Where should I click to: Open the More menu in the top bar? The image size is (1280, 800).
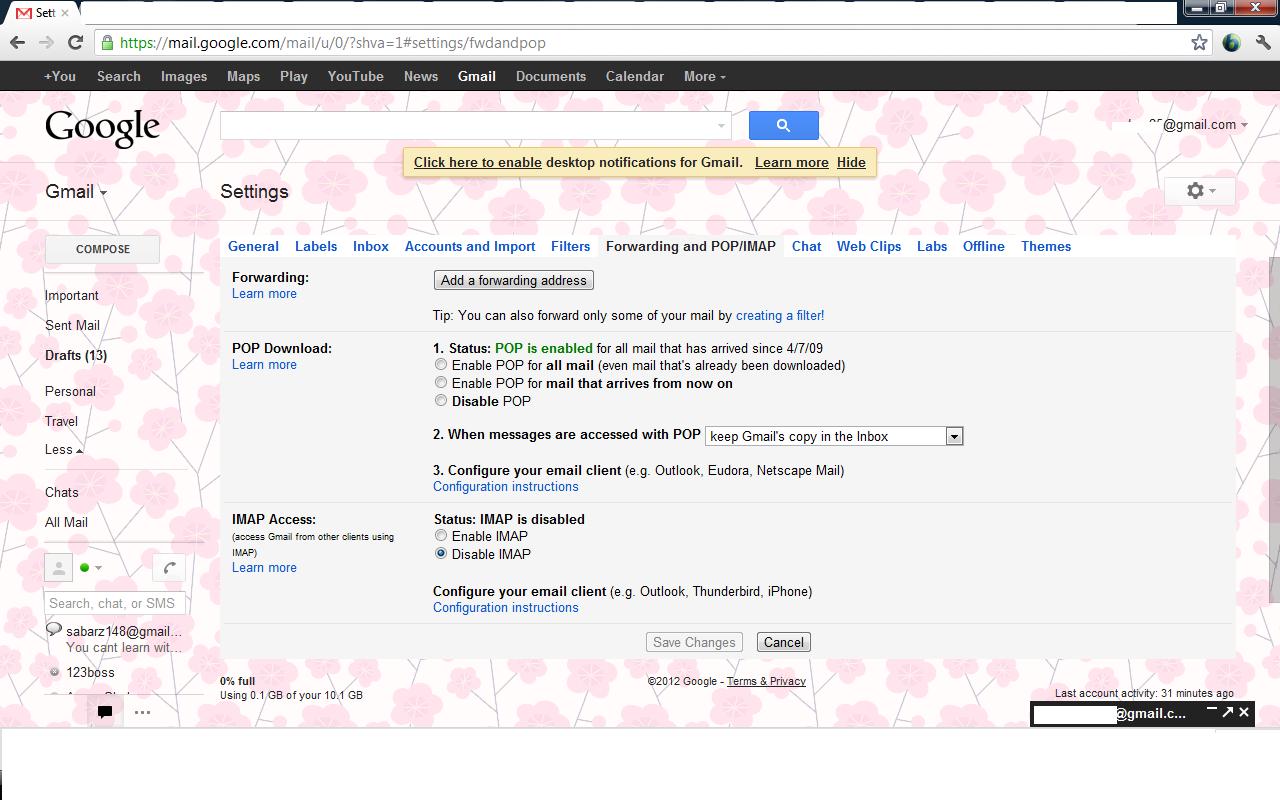[x=704, y=76]
